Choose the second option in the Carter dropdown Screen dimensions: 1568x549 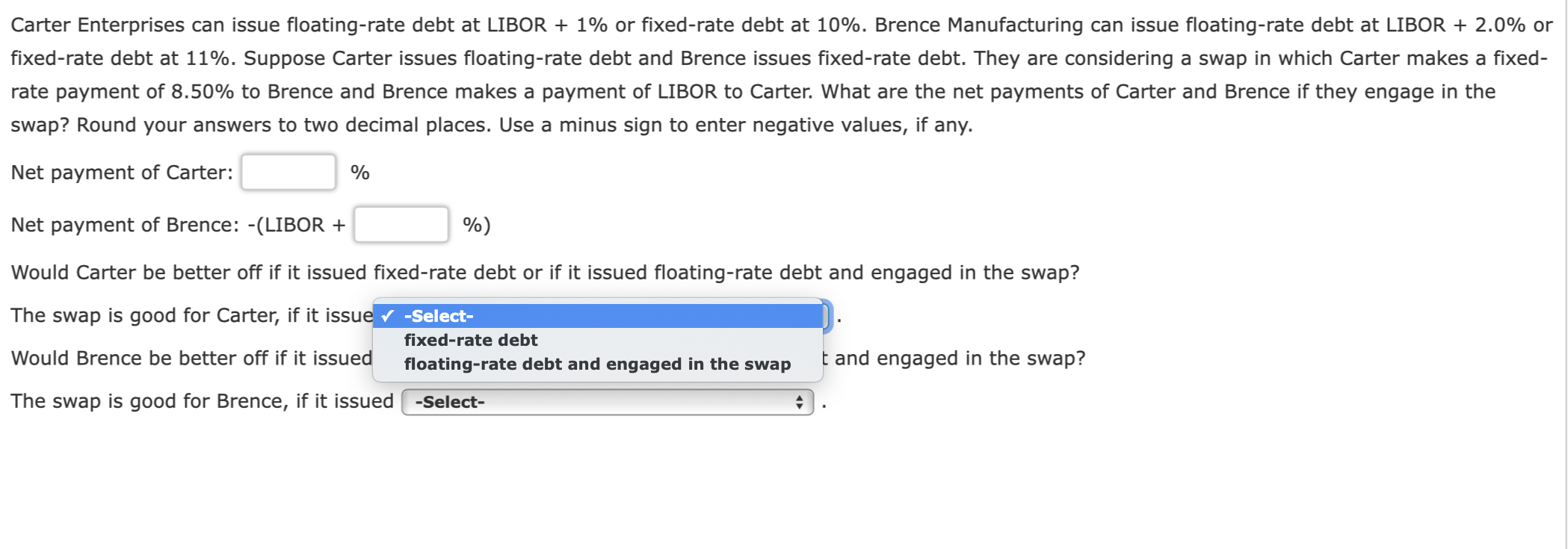[470, 340]
